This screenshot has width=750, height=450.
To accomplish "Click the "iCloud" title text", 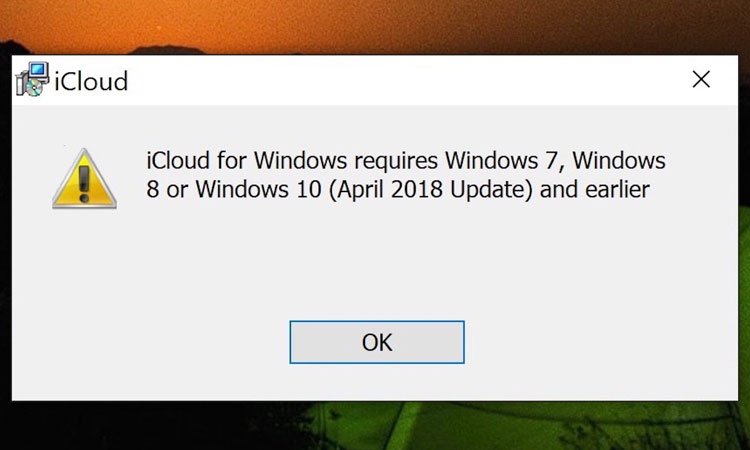I will [x=91, y=81].
